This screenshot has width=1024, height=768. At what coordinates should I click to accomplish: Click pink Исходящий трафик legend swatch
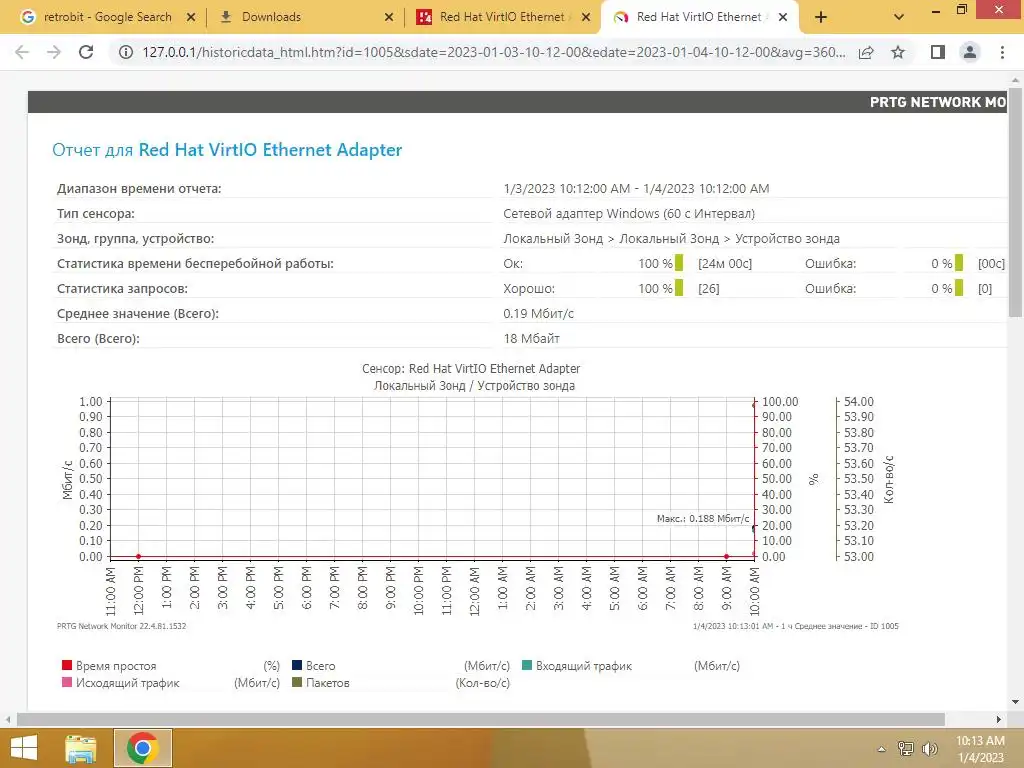(67, 682)
